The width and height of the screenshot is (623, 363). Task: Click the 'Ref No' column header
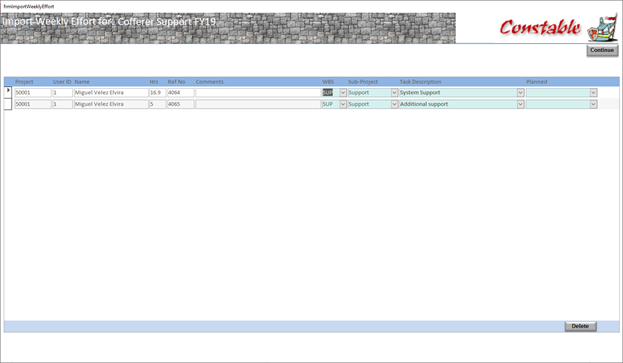(176, 82)
